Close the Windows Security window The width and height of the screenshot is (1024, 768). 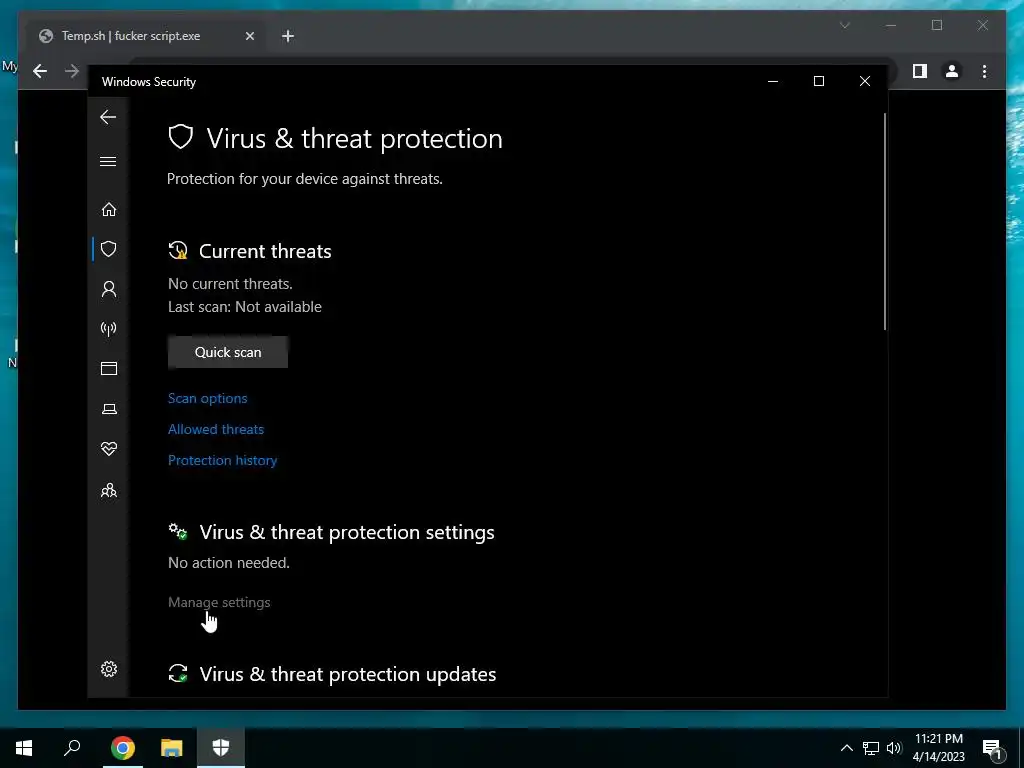pos(865,81)
